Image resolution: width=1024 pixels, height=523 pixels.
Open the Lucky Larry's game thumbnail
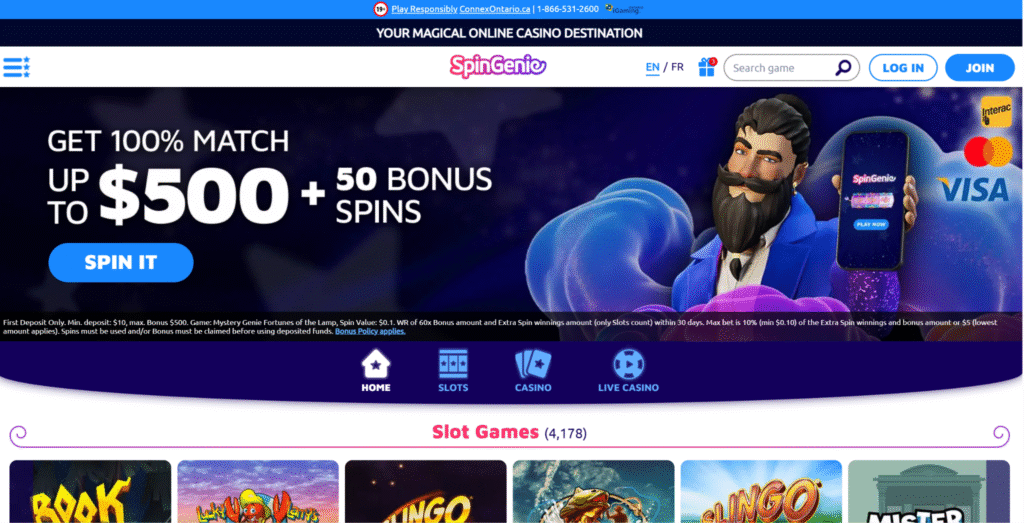pyautogui.click(x=258, y=491)
